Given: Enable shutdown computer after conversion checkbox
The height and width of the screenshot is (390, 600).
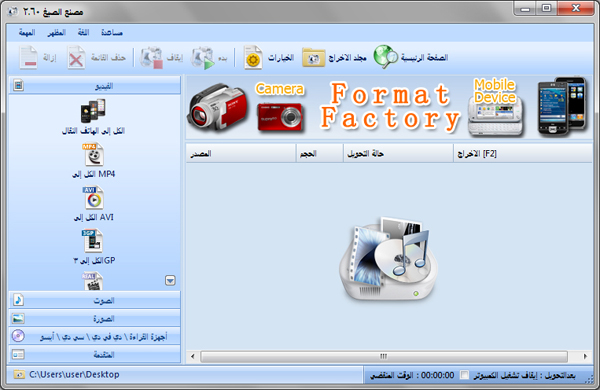Looking at the screenshot, I should coord(464,375).
